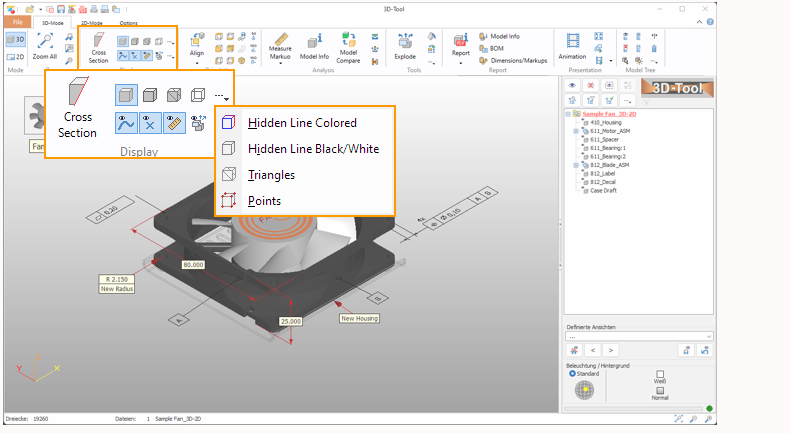This screenshot has height=433, width=791.
Task: Enable the Weiß background checkbox
Action: click(x=659, y=374)
